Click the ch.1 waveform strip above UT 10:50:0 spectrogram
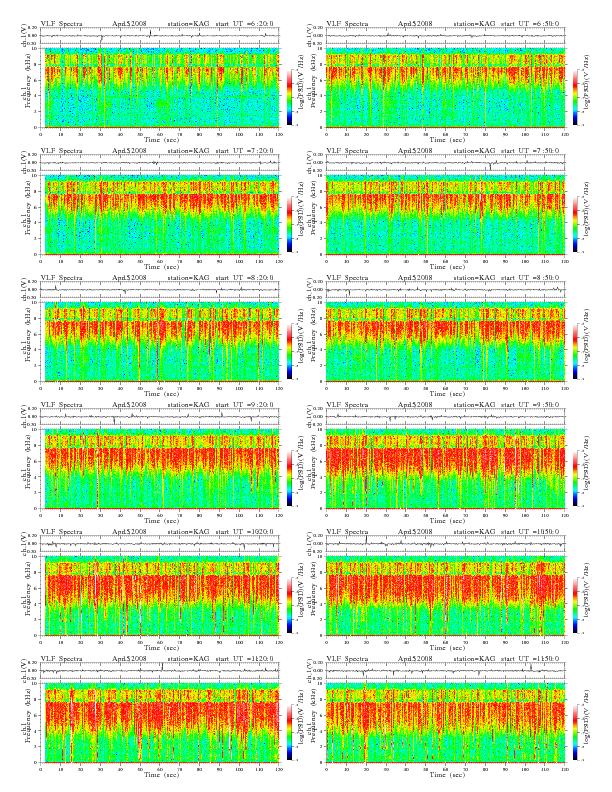 coord(445,544)
